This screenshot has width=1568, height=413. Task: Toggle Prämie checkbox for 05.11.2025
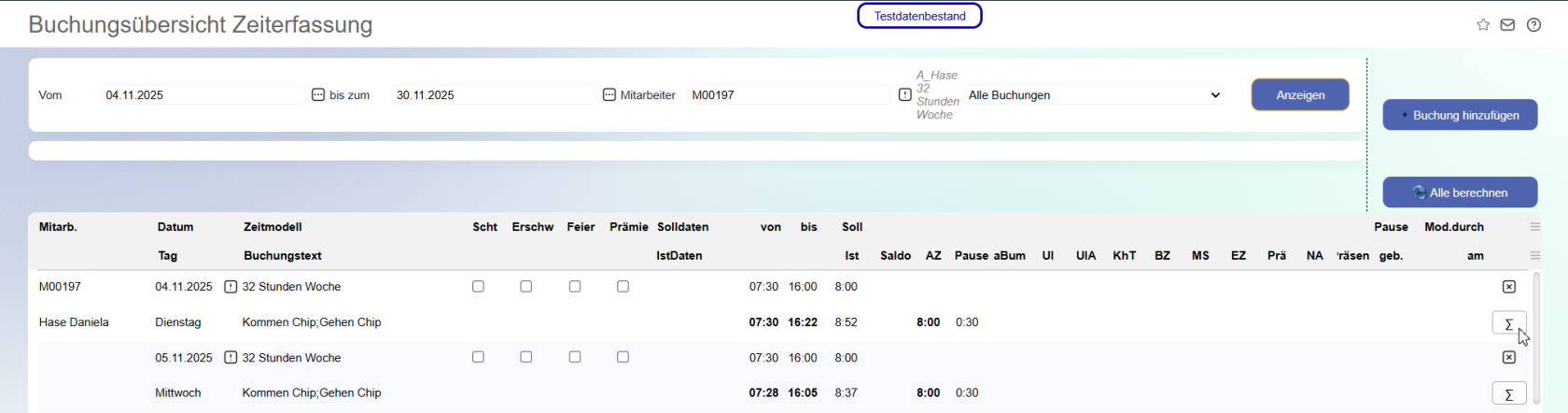[623, 358]
